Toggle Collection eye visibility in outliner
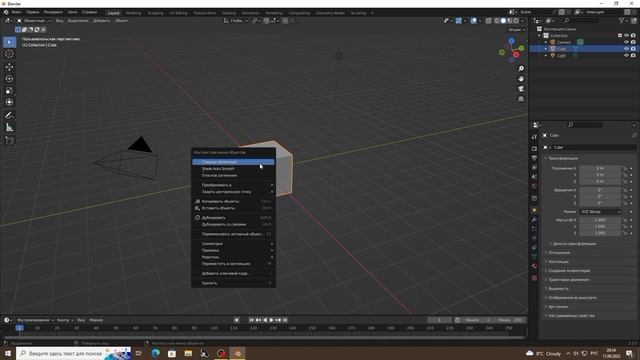 click(x=626, y=36)
